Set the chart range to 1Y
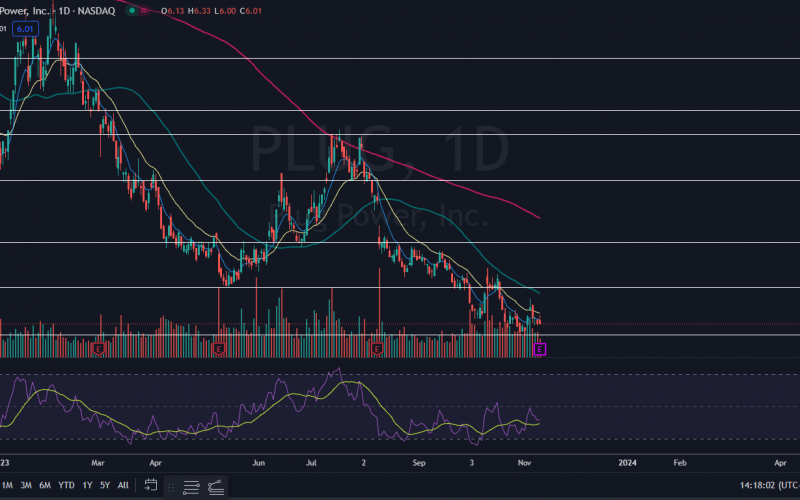 point(87,485)
